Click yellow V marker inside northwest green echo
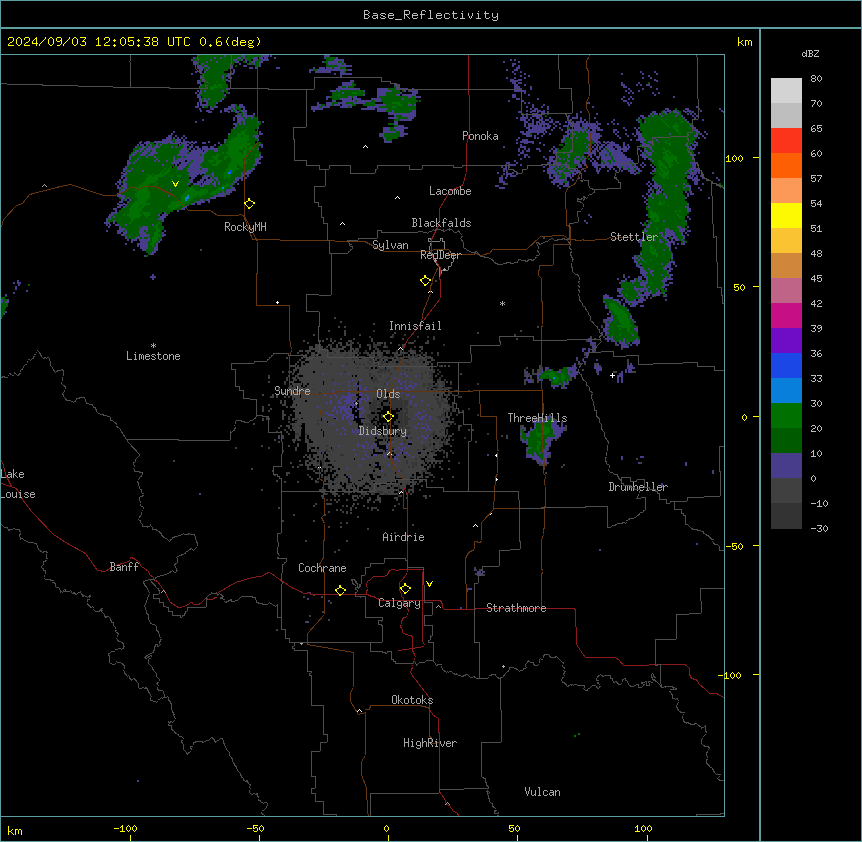Screen dimensions: 862x842 coord(175,184)
